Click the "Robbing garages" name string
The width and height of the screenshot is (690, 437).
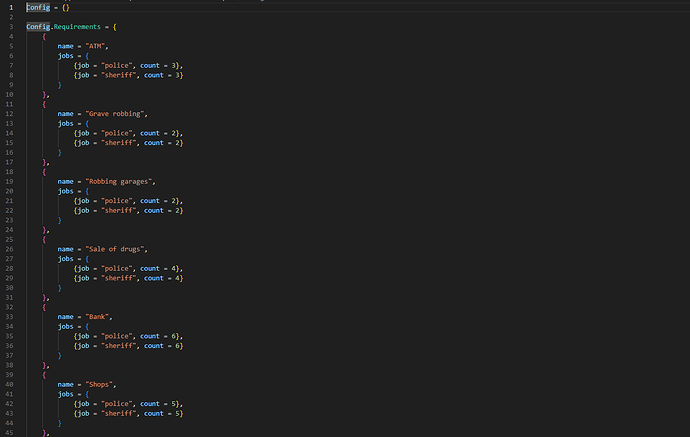119,182
